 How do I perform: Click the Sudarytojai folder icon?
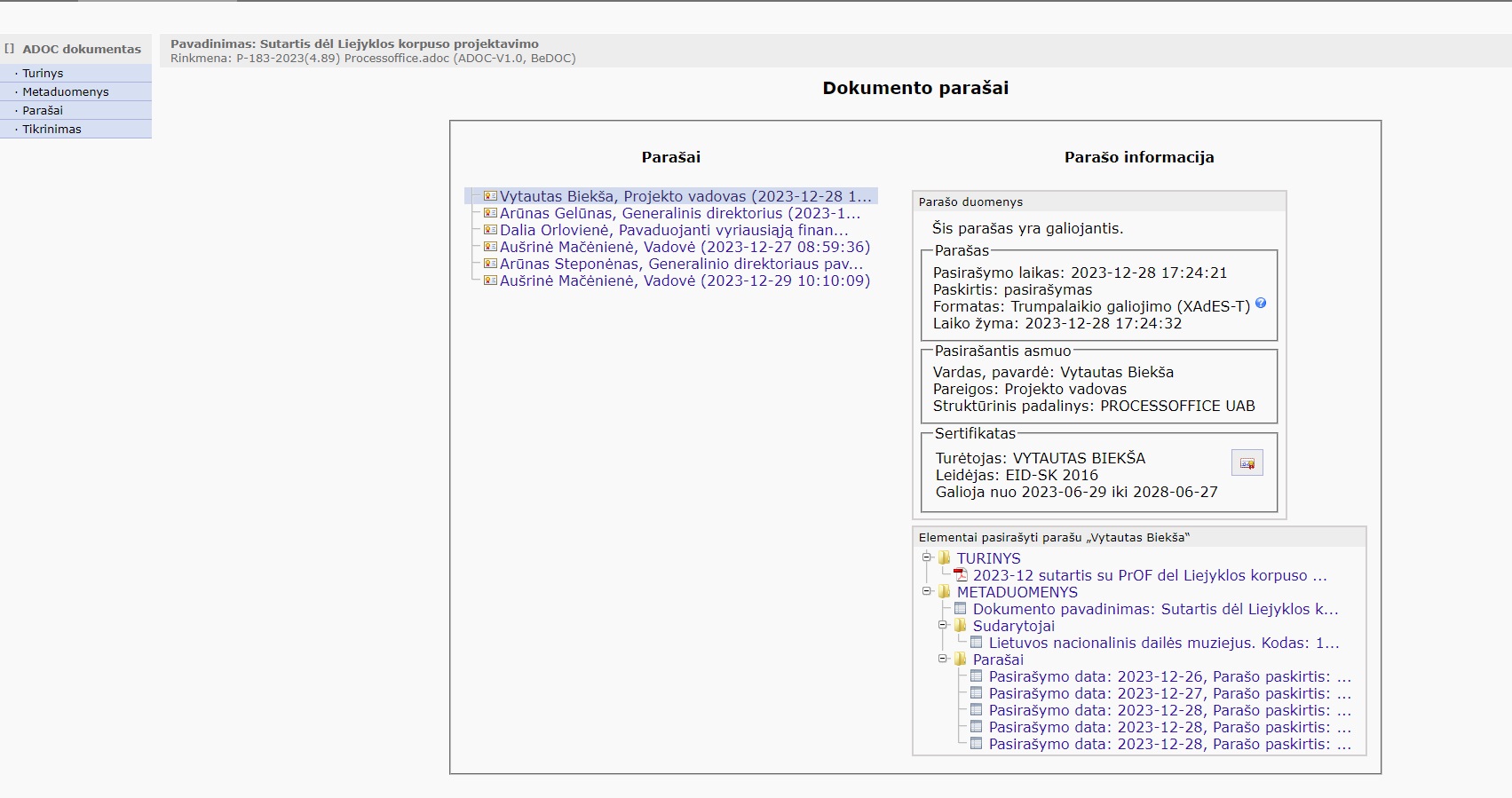pos(960,626)
